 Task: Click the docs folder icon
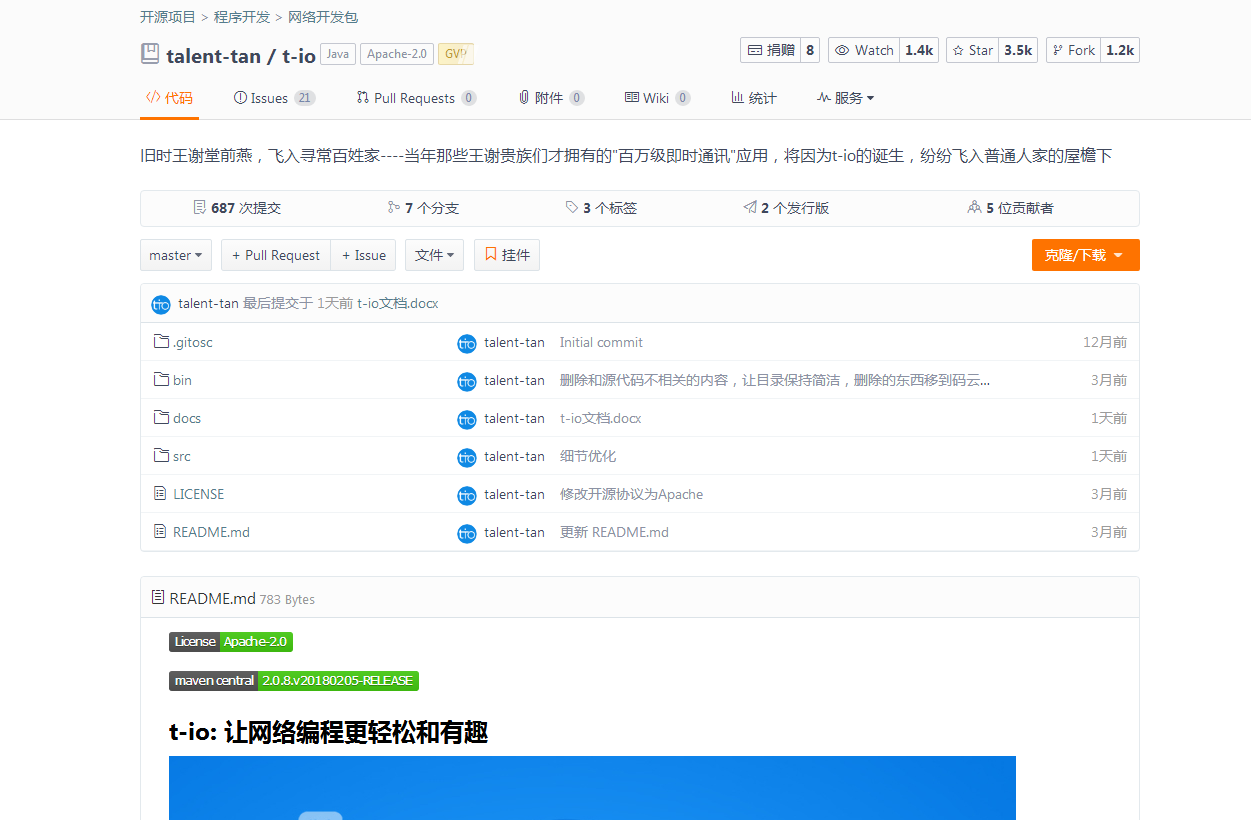[161, 418]
